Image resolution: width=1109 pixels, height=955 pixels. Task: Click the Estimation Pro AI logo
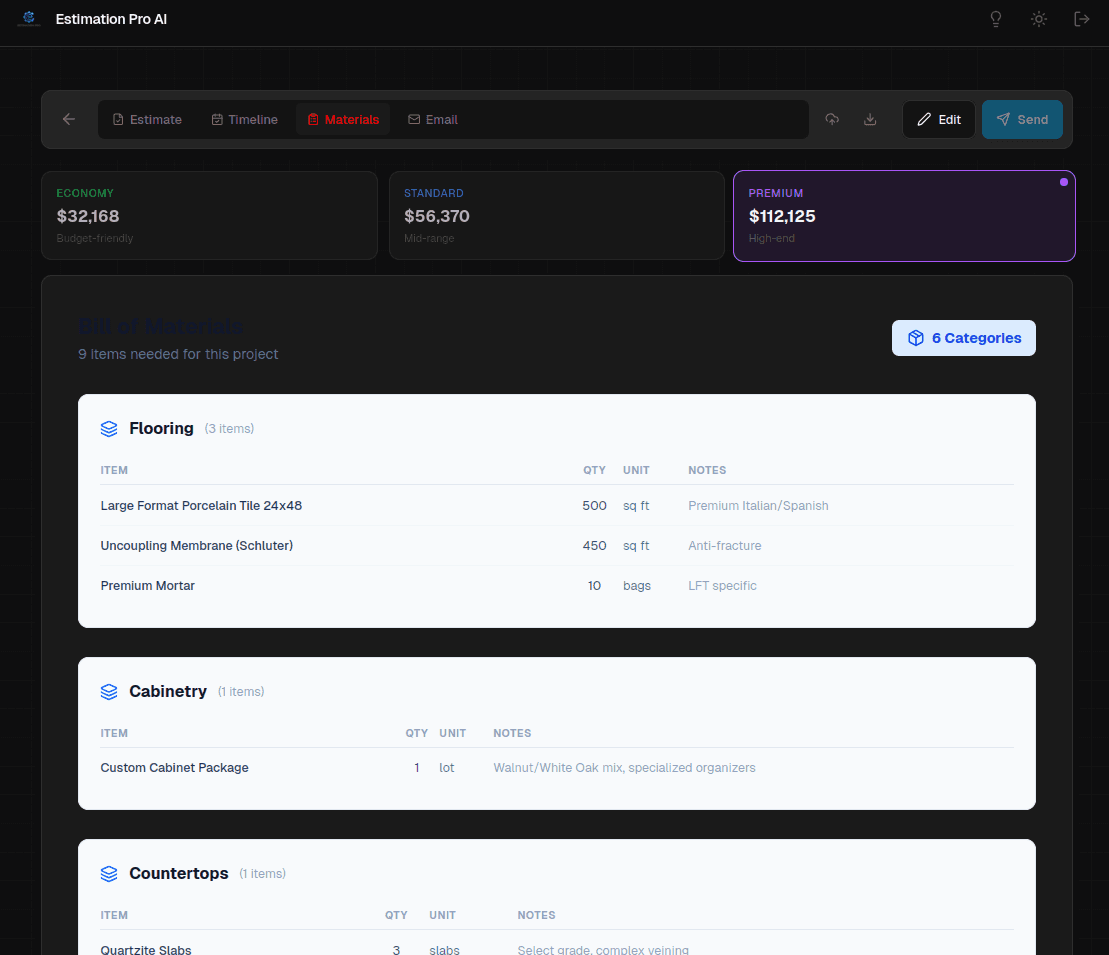(x=29, y=18)
